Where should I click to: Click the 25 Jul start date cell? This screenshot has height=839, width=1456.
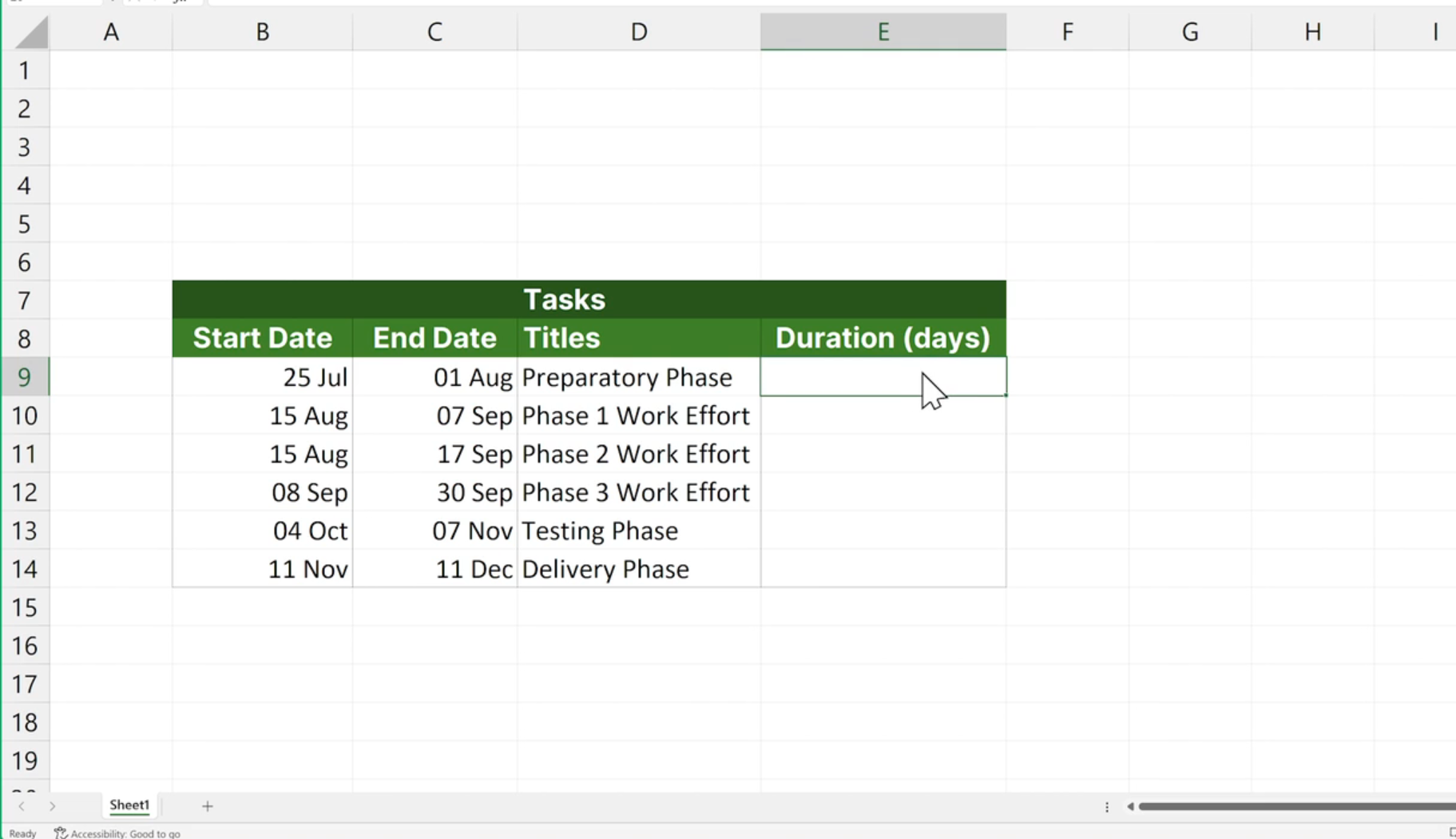coord(262,376)
